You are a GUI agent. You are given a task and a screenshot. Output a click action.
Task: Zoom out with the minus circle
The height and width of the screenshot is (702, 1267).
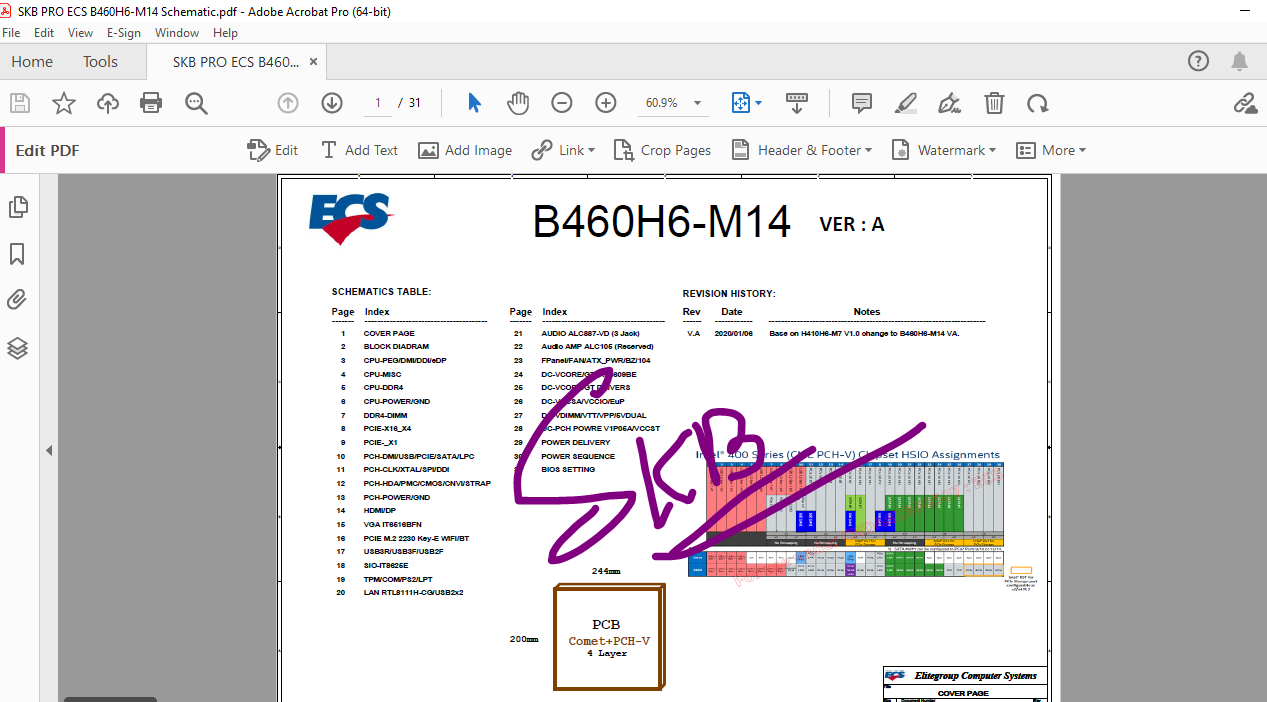pos(562,103)
